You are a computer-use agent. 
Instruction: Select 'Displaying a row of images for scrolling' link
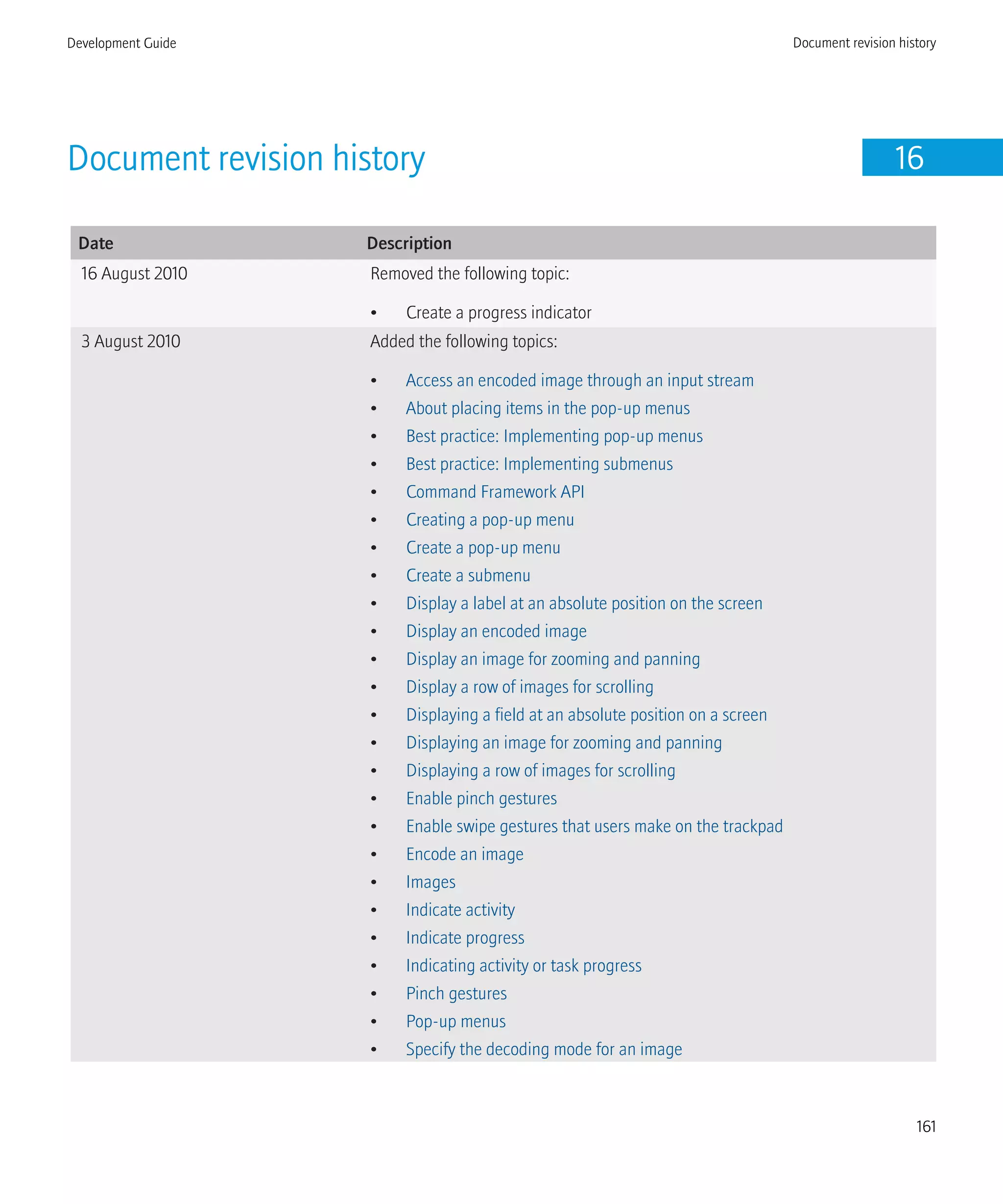541,771
